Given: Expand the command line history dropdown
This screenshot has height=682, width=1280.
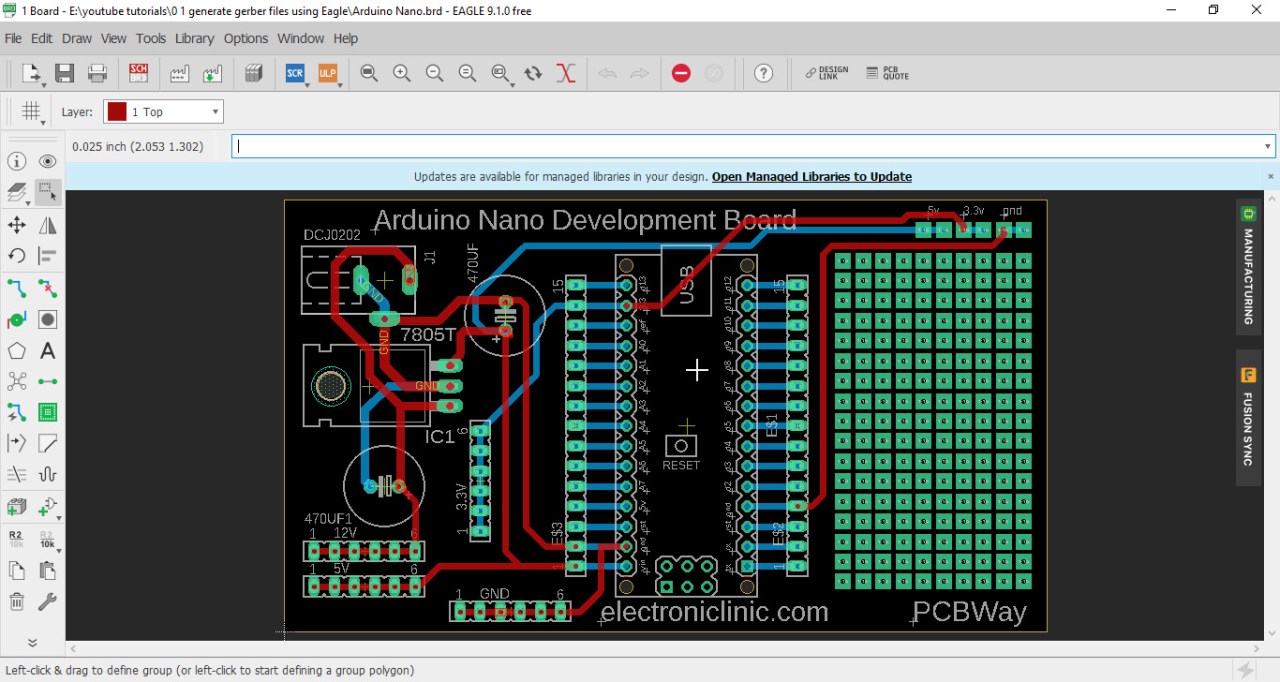Looking at the screenshot, I should (1267, 146).
